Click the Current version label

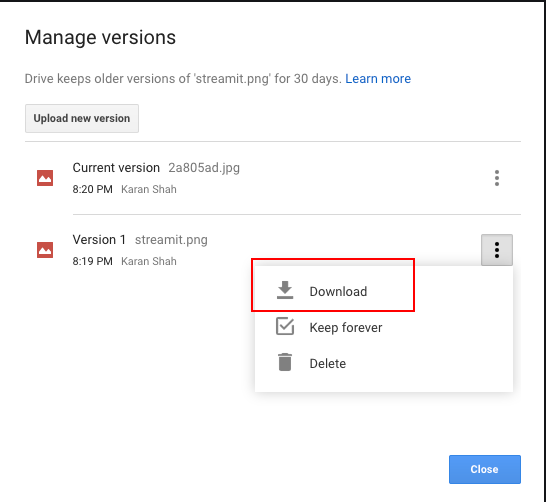coord(116,168)
